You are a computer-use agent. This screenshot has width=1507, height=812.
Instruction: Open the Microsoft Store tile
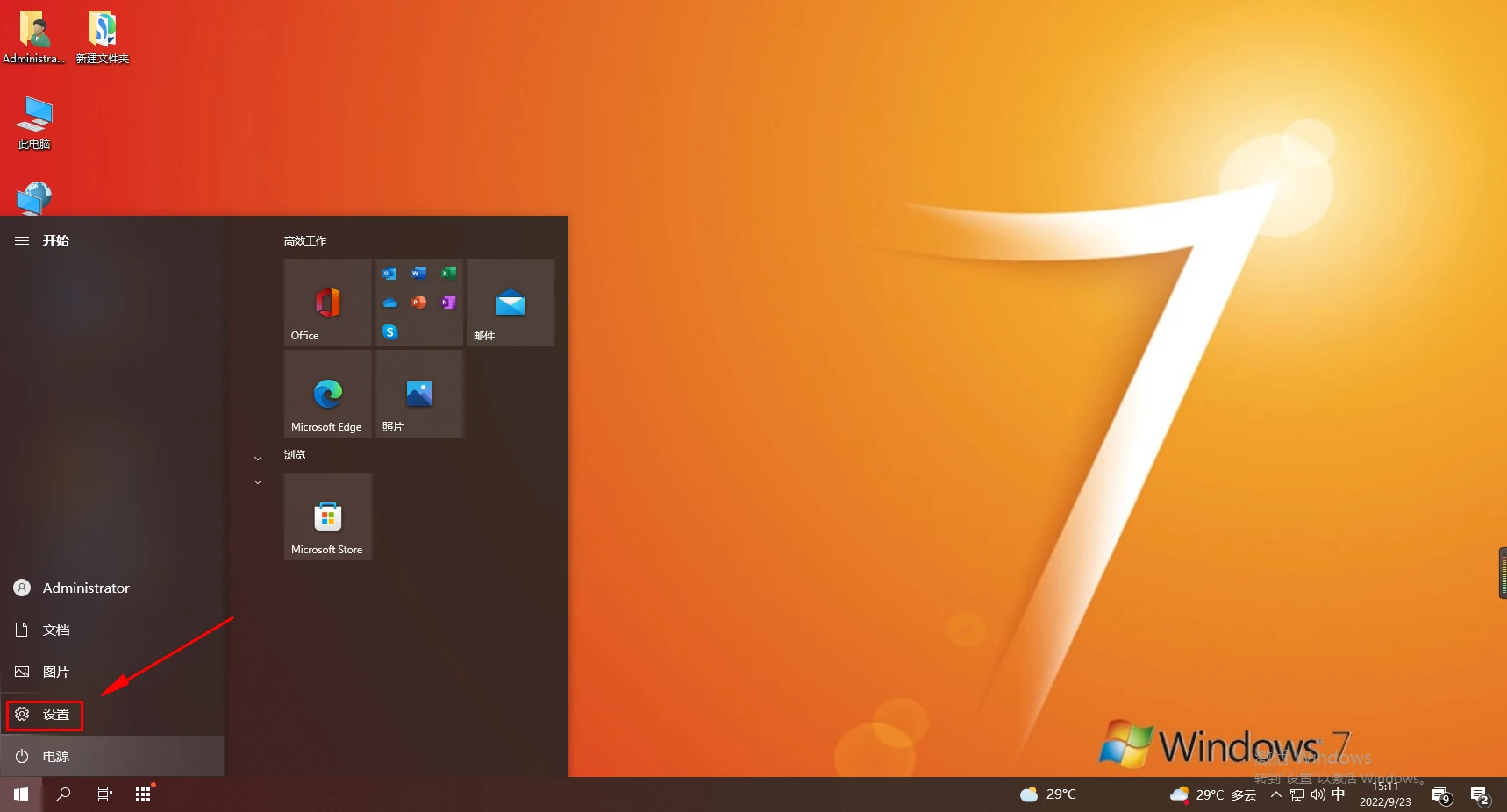pyautogui.click(x=328, y=516)
